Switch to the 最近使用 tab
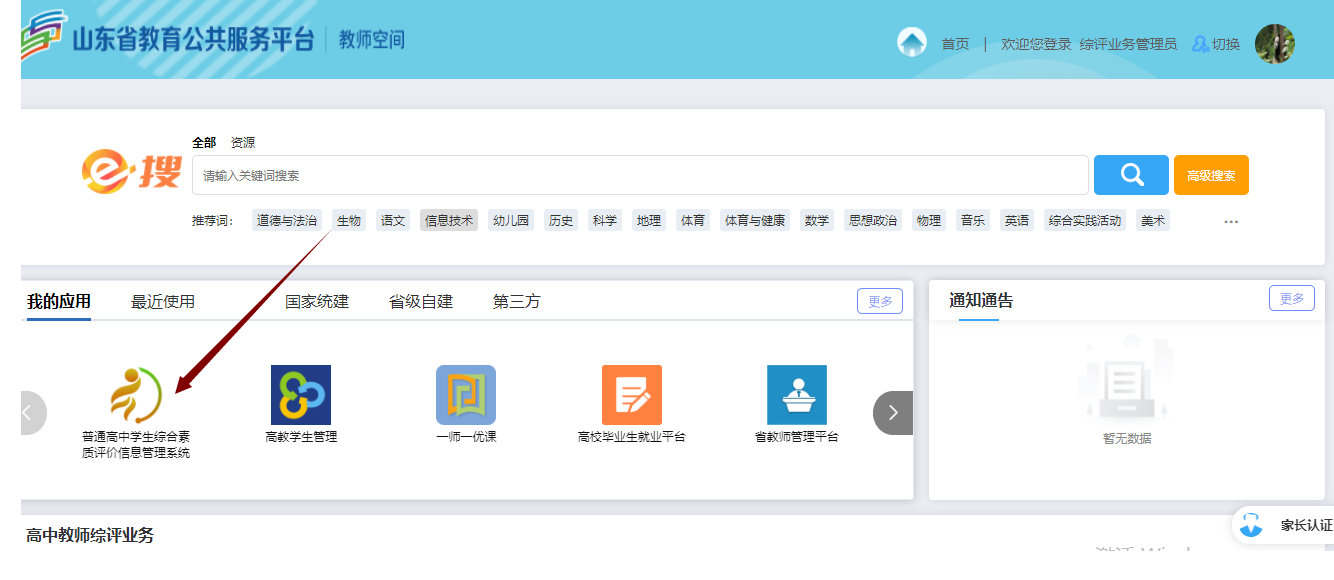The image size is (1334, 580). pos(163,301)
